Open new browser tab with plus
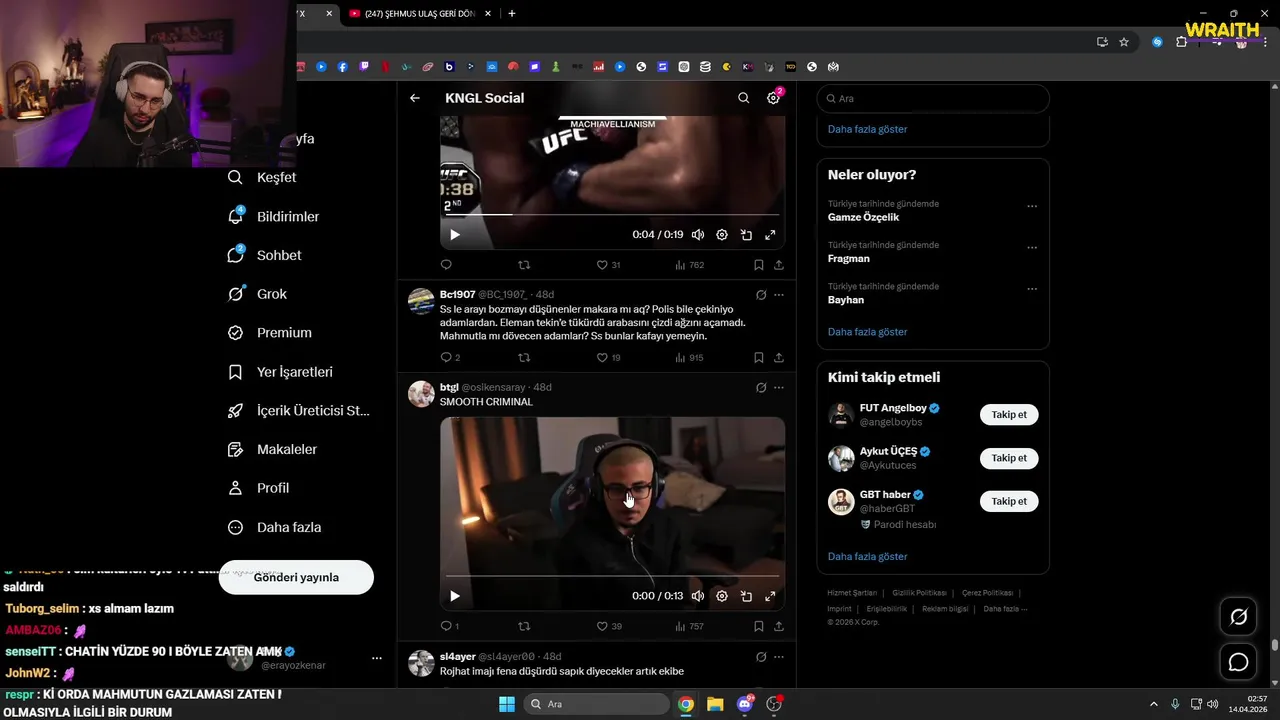The height and width of the screenshot is (720, 1280). point(512,14)
